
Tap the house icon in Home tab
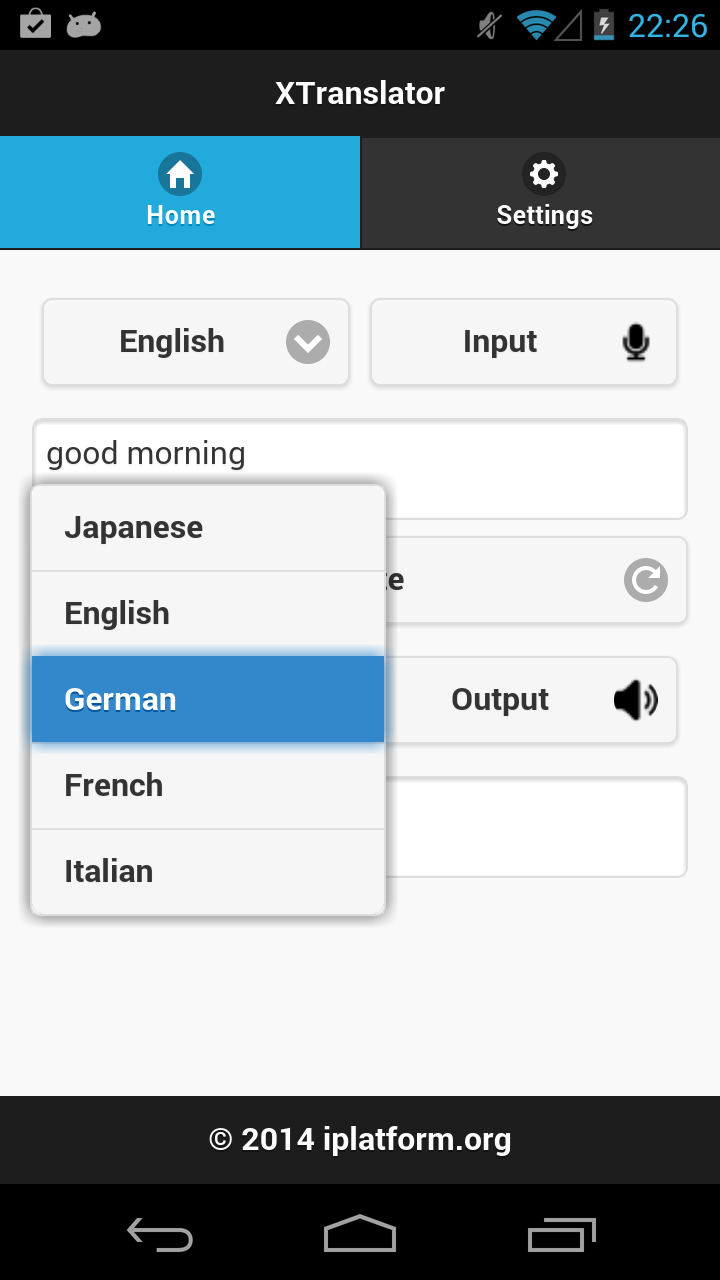point(180,174)
